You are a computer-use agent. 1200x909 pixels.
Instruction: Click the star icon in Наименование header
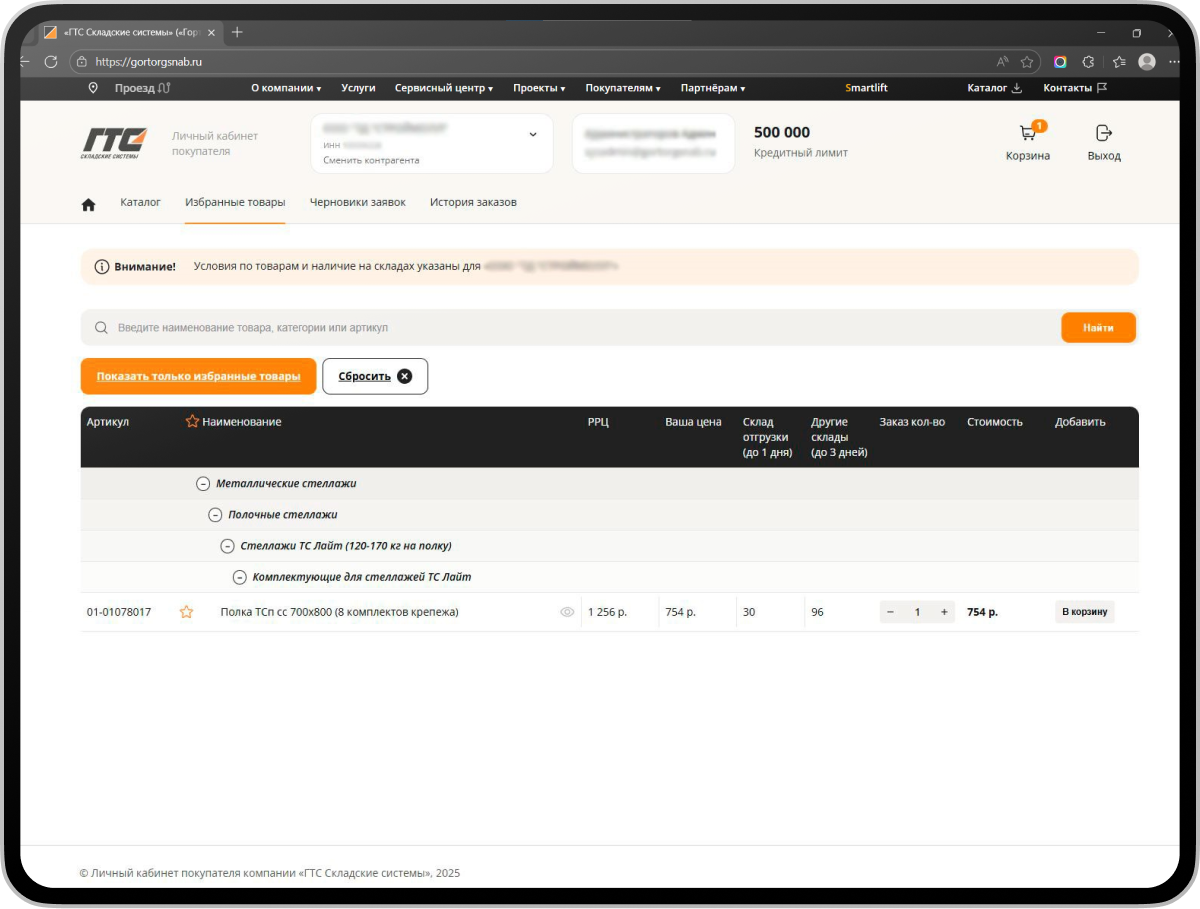pyautogui.click(x=192, y=422)
